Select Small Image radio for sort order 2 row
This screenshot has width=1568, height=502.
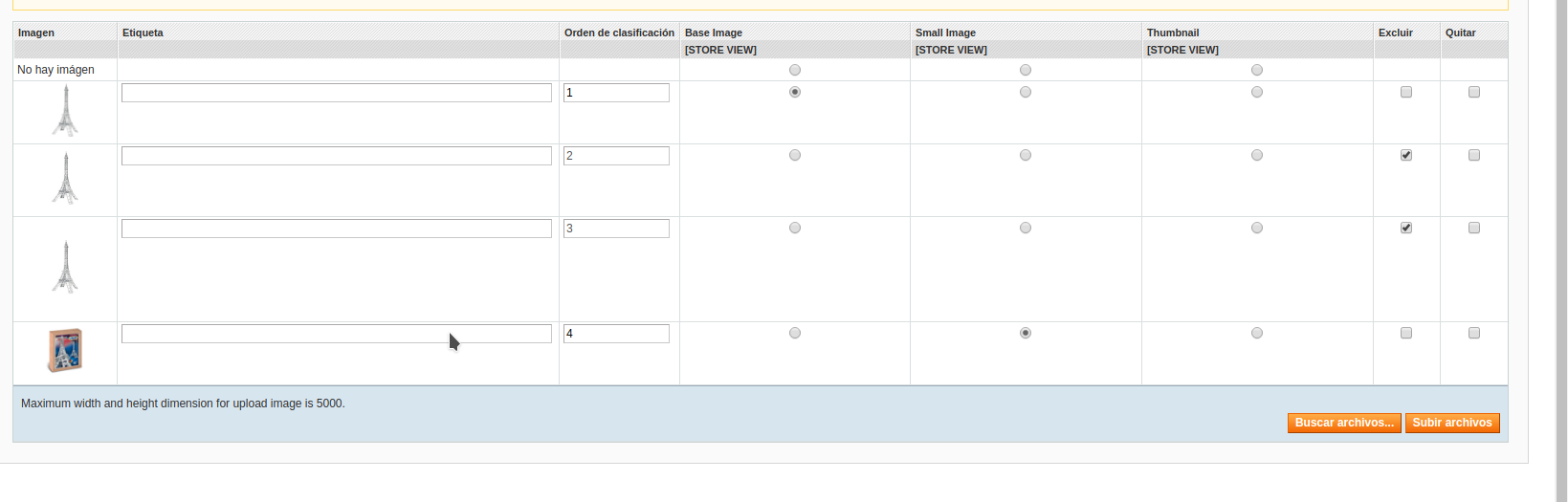click(1026, 155)
